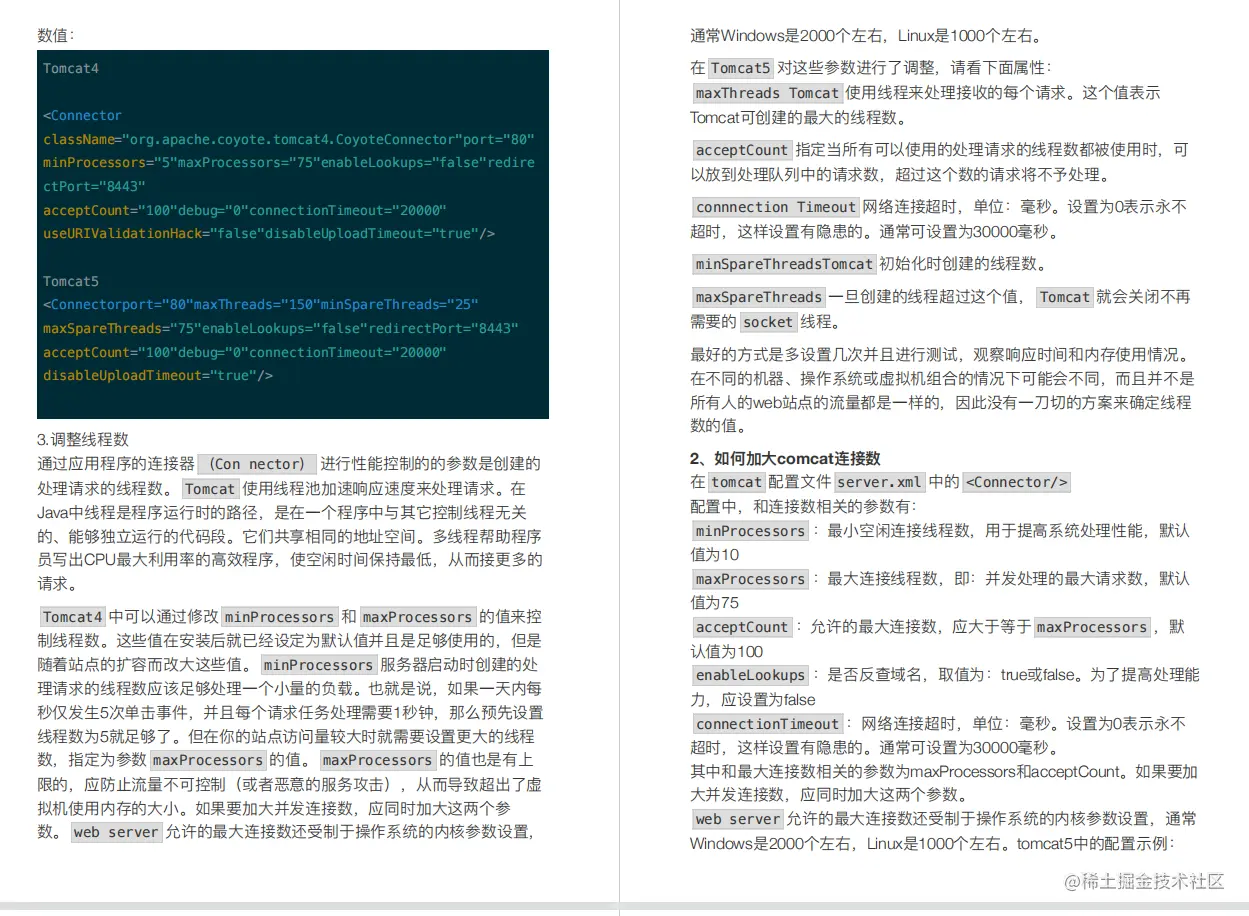
Task: Click the minProcessors tag before "服务器启动时创建"
Action: [318, 665]
